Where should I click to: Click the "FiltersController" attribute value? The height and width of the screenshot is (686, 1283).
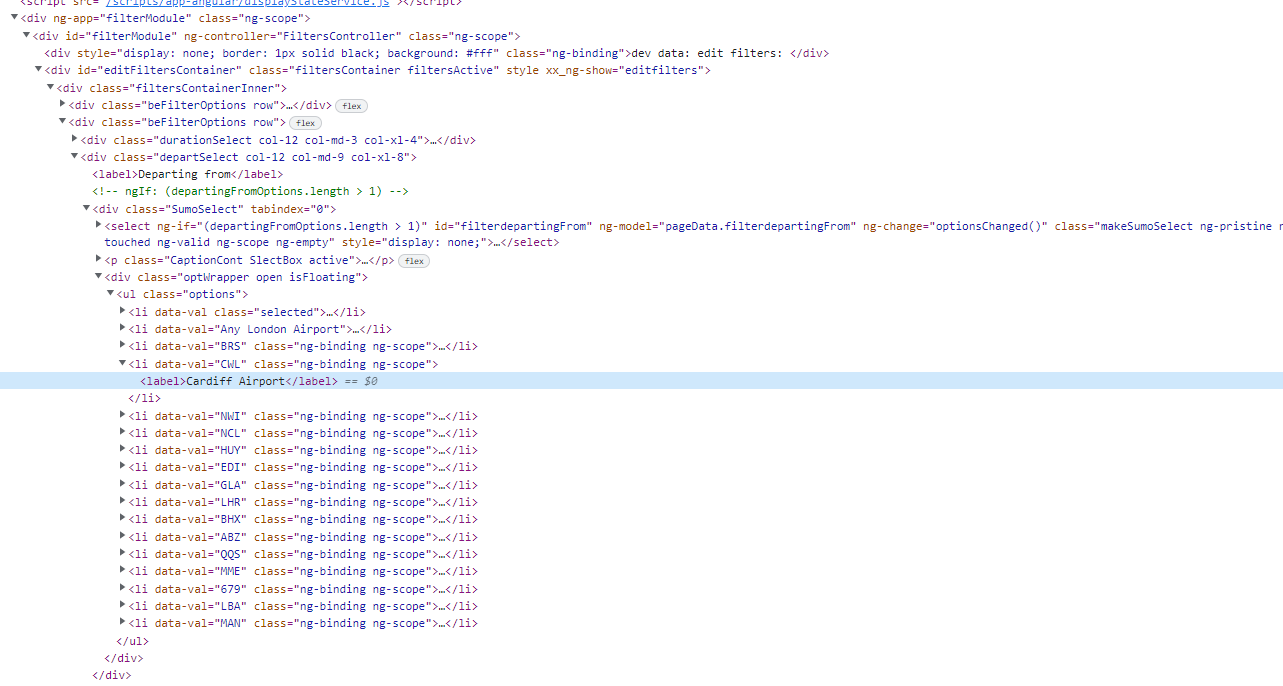click(x=339, y=36)
